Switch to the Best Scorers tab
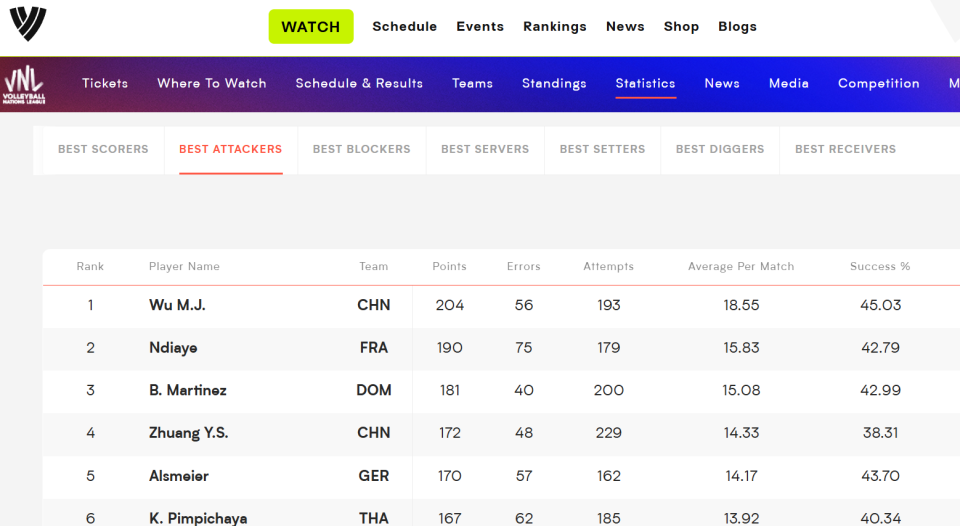 point(103,149)
